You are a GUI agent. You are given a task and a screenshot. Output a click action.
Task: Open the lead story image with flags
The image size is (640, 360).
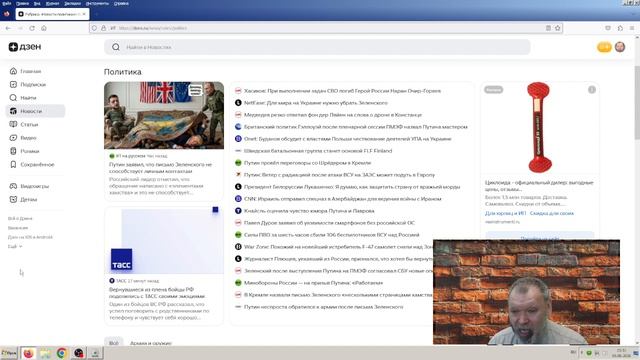(164, 116)
